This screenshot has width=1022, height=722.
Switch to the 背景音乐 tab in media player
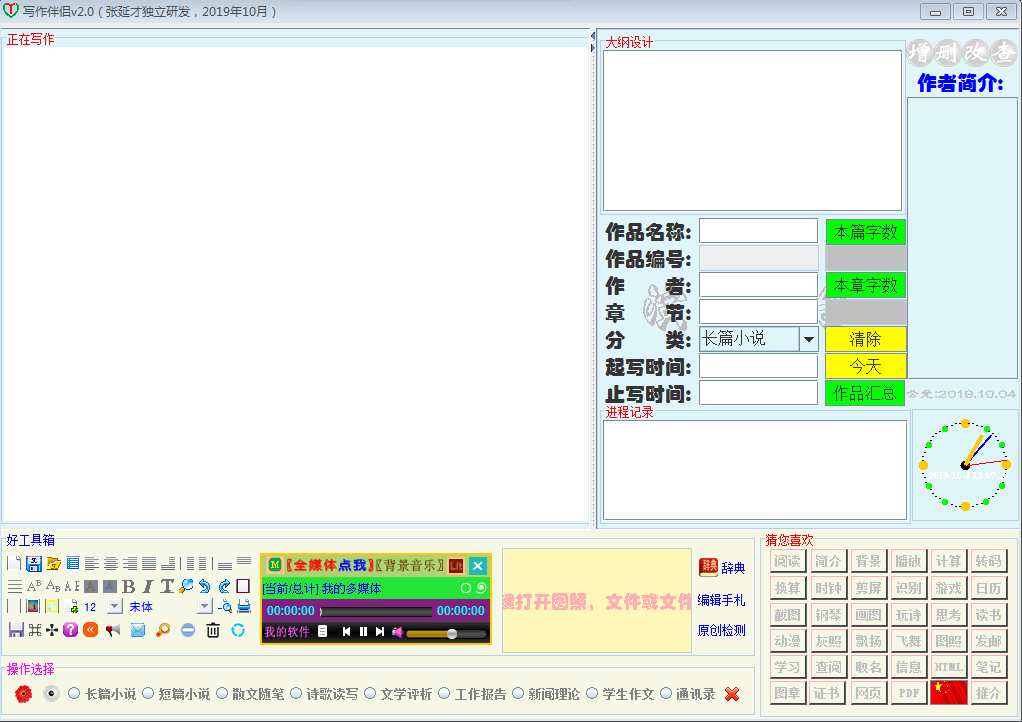tap(409, 566)
